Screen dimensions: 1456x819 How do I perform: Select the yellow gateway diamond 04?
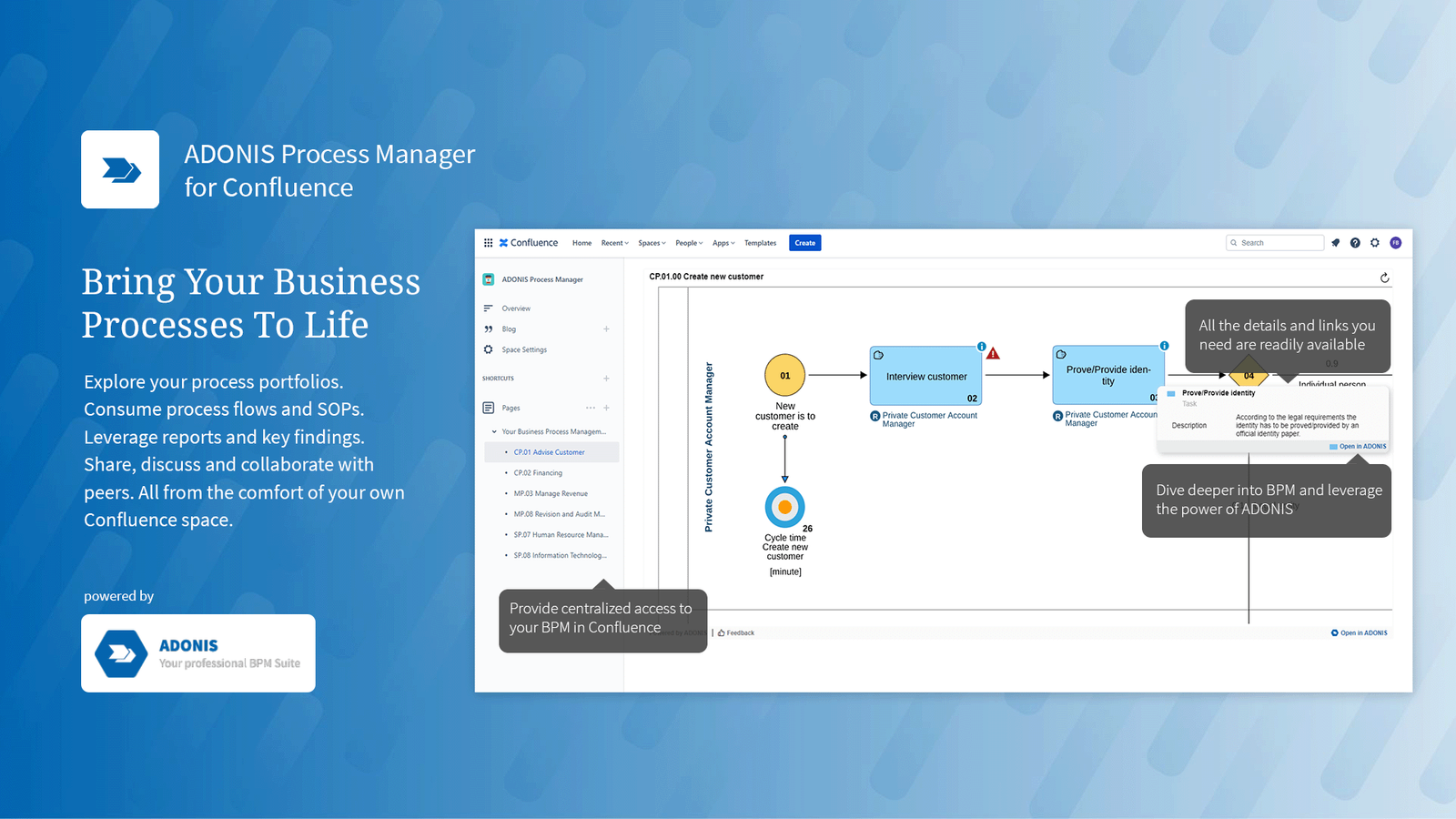[1249, 375]
